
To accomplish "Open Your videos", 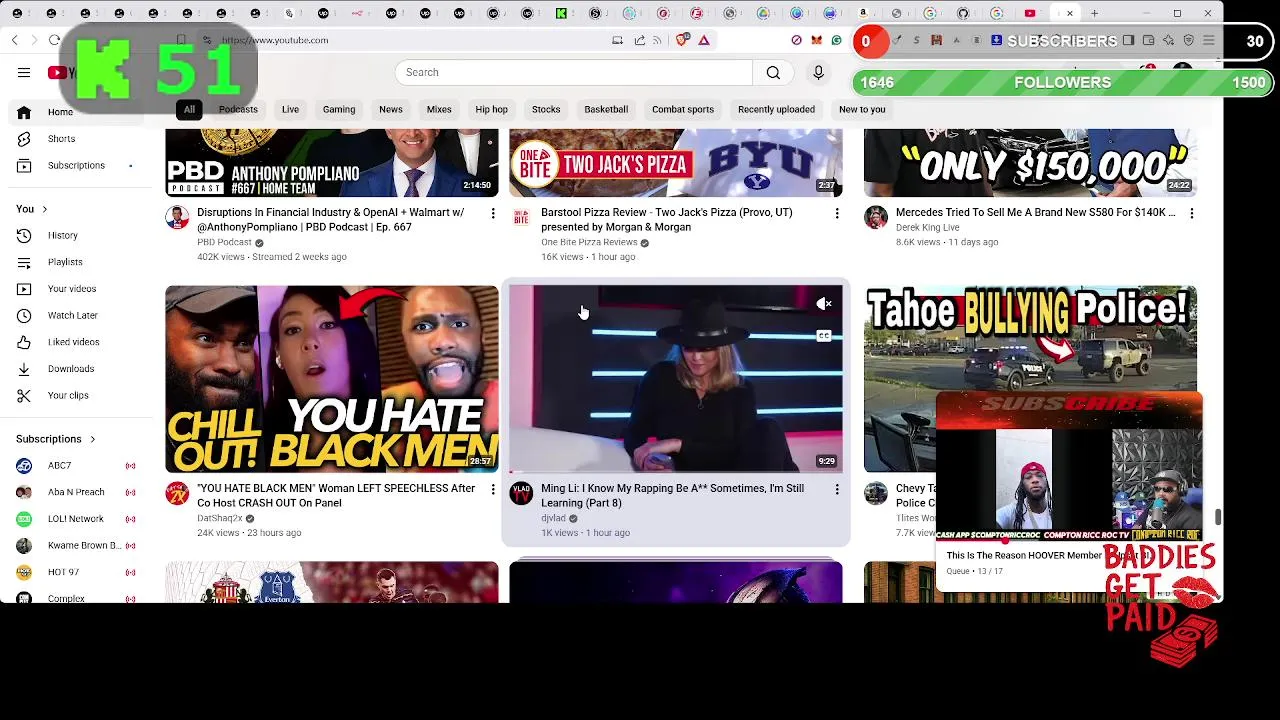I will [72, 289].
